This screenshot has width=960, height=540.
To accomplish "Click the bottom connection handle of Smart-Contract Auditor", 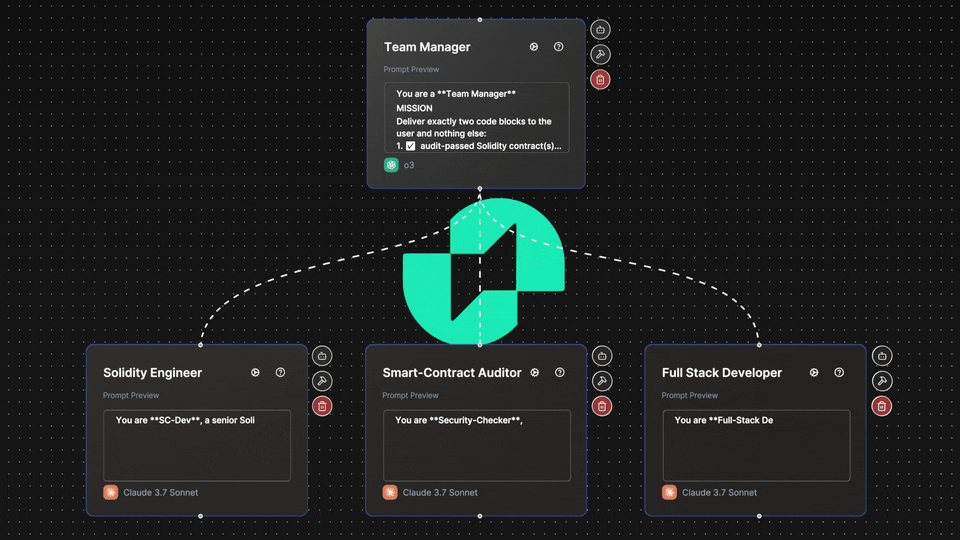I will point(480,516).
